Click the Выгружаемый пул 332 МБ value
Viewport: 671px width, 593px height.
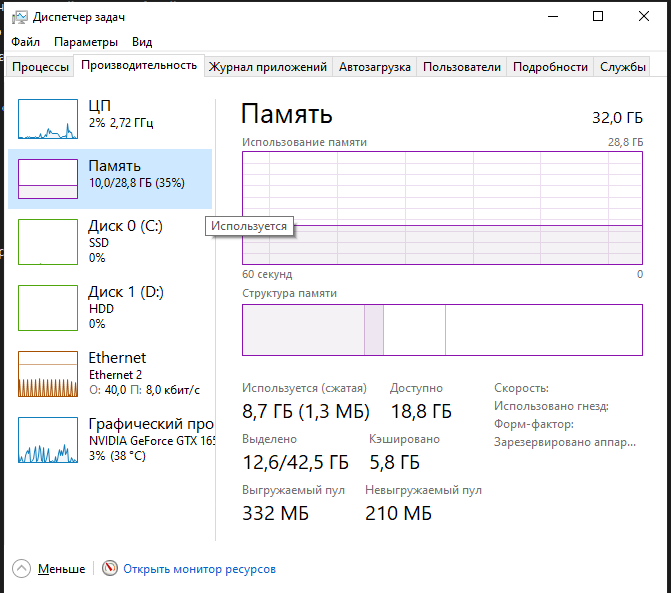(x=275, y=513)
